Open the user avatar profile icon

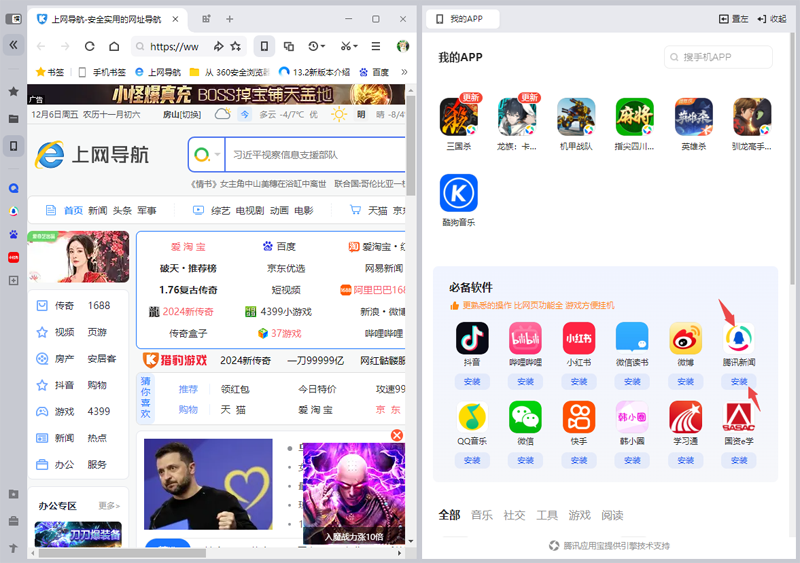[403, 46]
